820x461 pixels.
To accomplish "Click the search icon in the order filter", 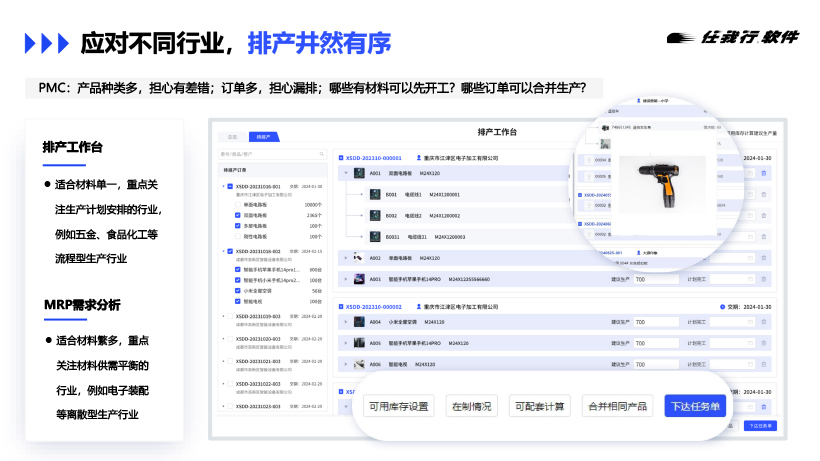I will 322,154.
